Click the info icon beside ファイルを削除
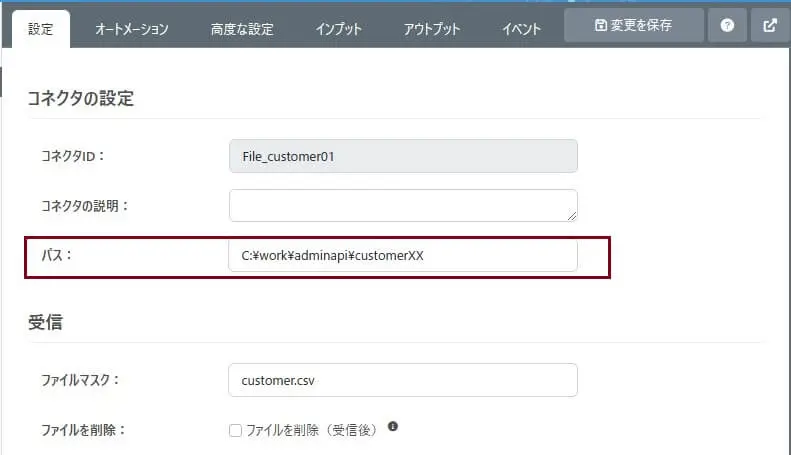This screenshot has width=791, height=455. point(393,426)
